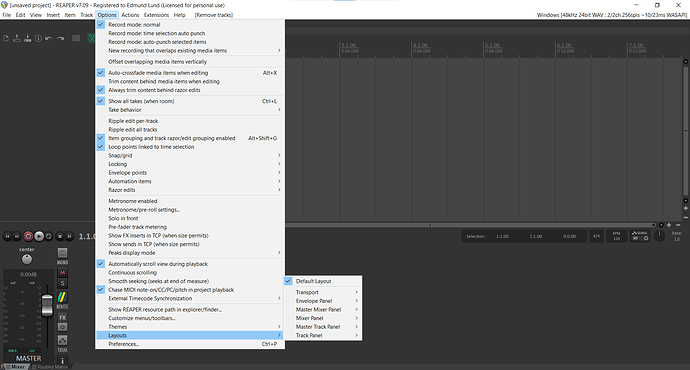690x370 pixels.
Task: Select the checked Default Layout entry
Action: pyautogui.click(x=323, y=281)
